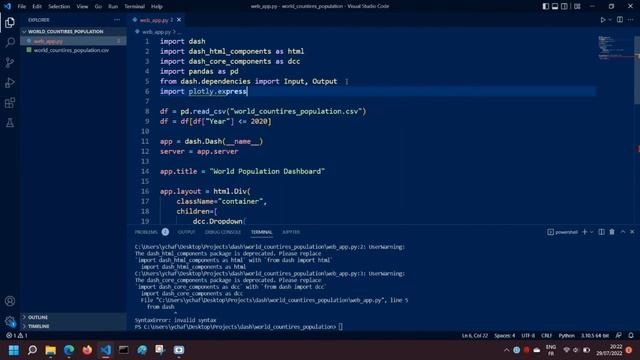Open Firefox from the taskbar
The width and height of the screenshot is (640, 360).
coord(87,350)
